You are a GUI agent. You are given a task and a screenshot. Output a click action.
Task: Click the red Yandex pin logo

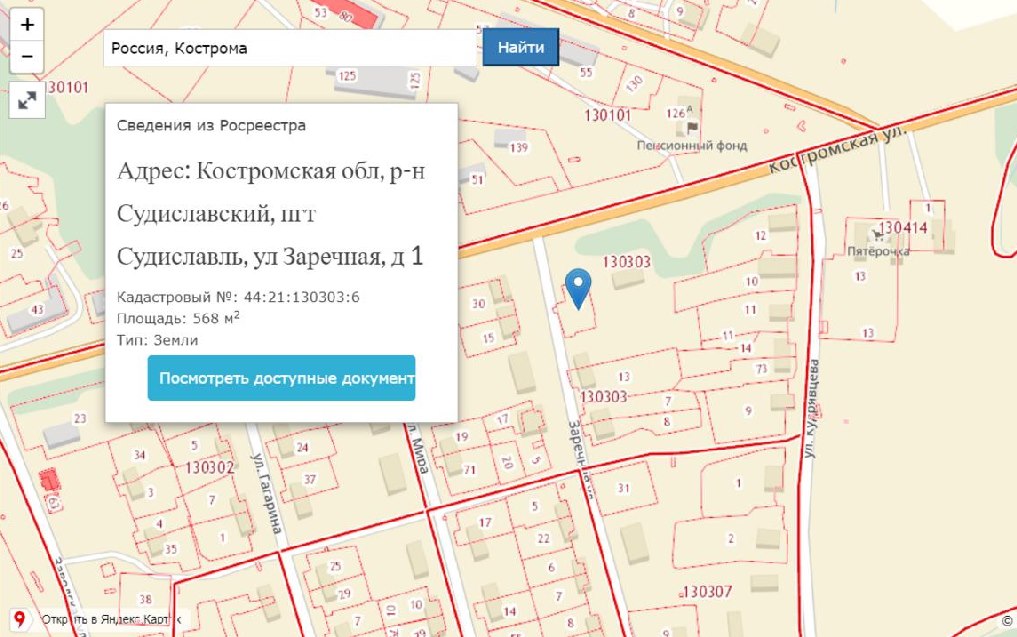coord(20,621)
